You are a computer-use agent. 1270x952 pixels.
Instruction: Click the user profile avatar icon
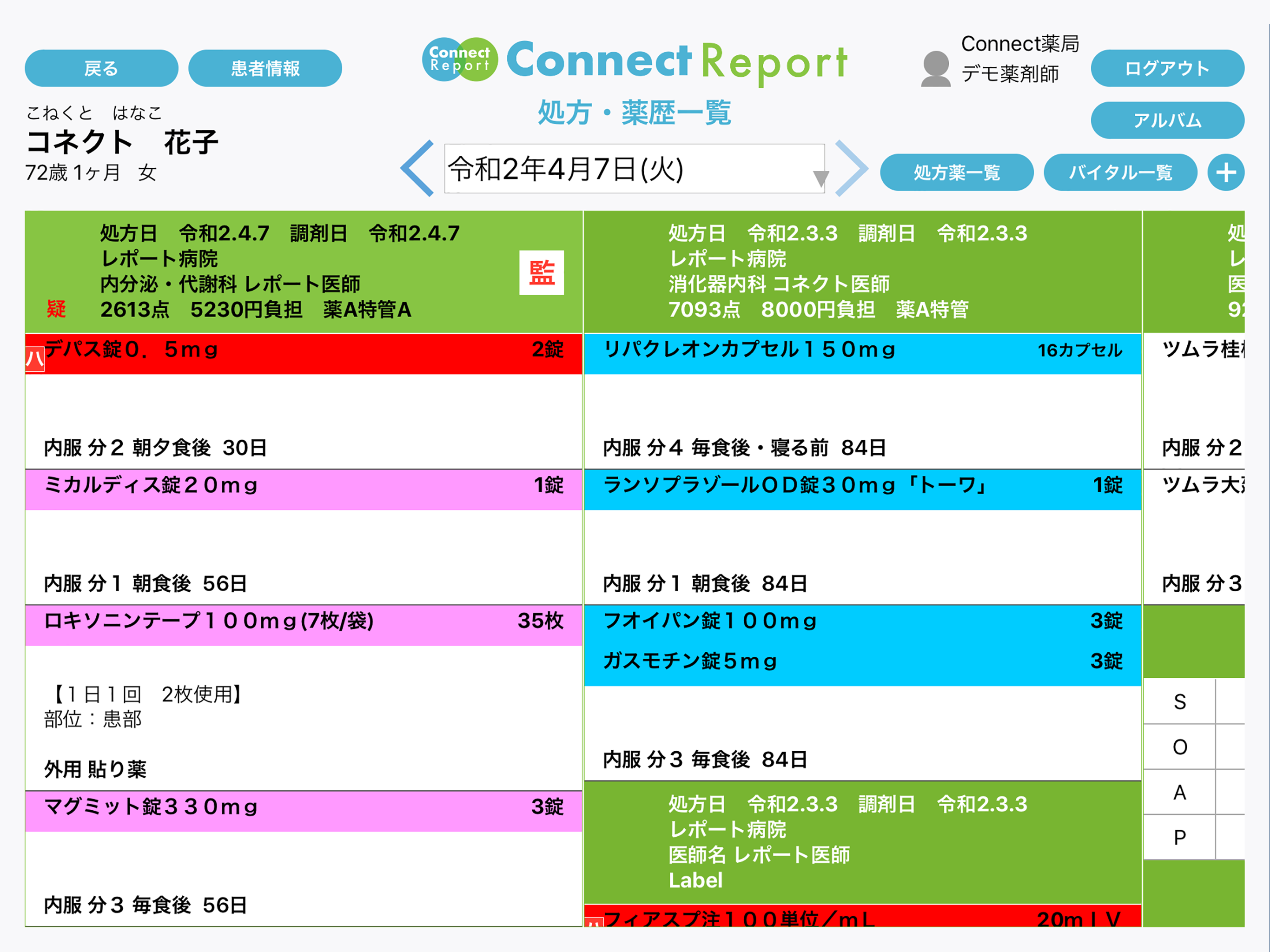click(x=935, y=68)
